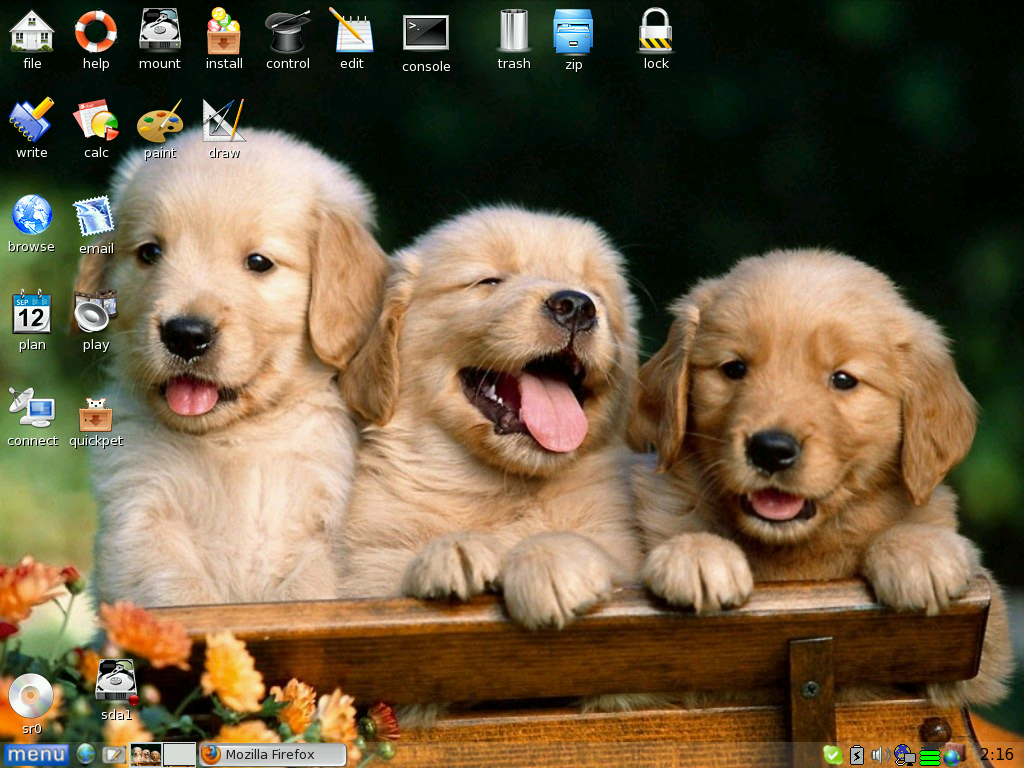The height and width of the screenshot is (768, 1024).
Task: Launch the paint palette icon
Action: (159, 121)
